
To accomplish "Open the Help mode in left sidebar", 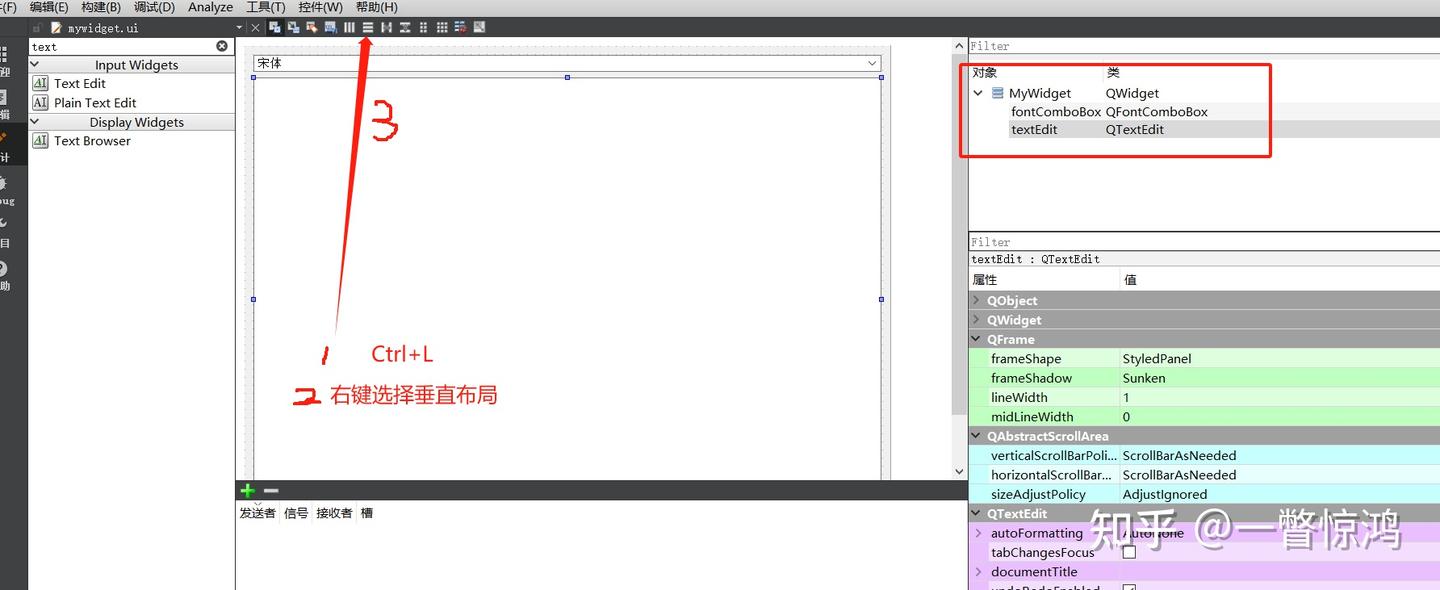I will point(4,274).
